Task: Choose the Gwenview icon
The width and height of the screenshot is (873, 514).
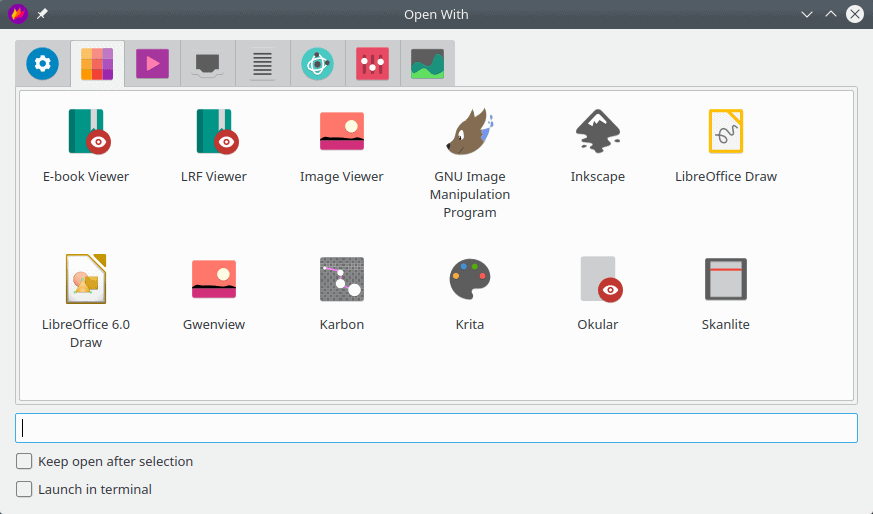Action: tap(214, 279)
